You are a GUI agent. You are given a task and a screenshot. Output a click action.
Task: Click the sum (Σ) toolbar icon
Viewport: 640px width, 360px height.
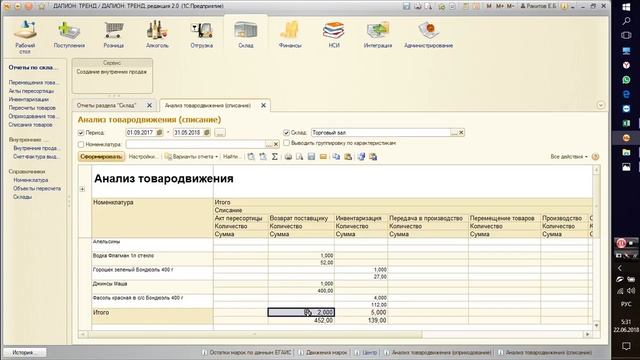coord(275,157)
